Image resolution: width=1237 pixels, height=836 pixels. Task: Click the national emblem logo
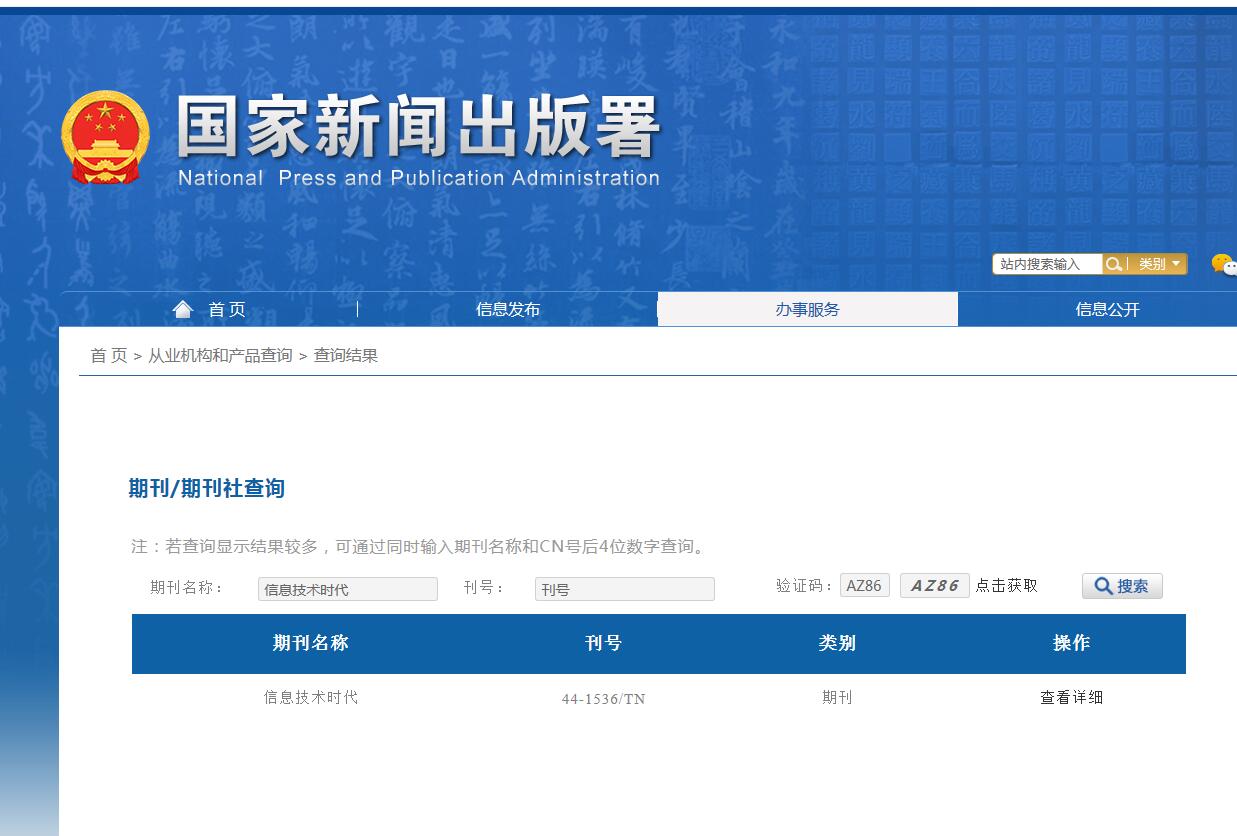click(106, 137)
